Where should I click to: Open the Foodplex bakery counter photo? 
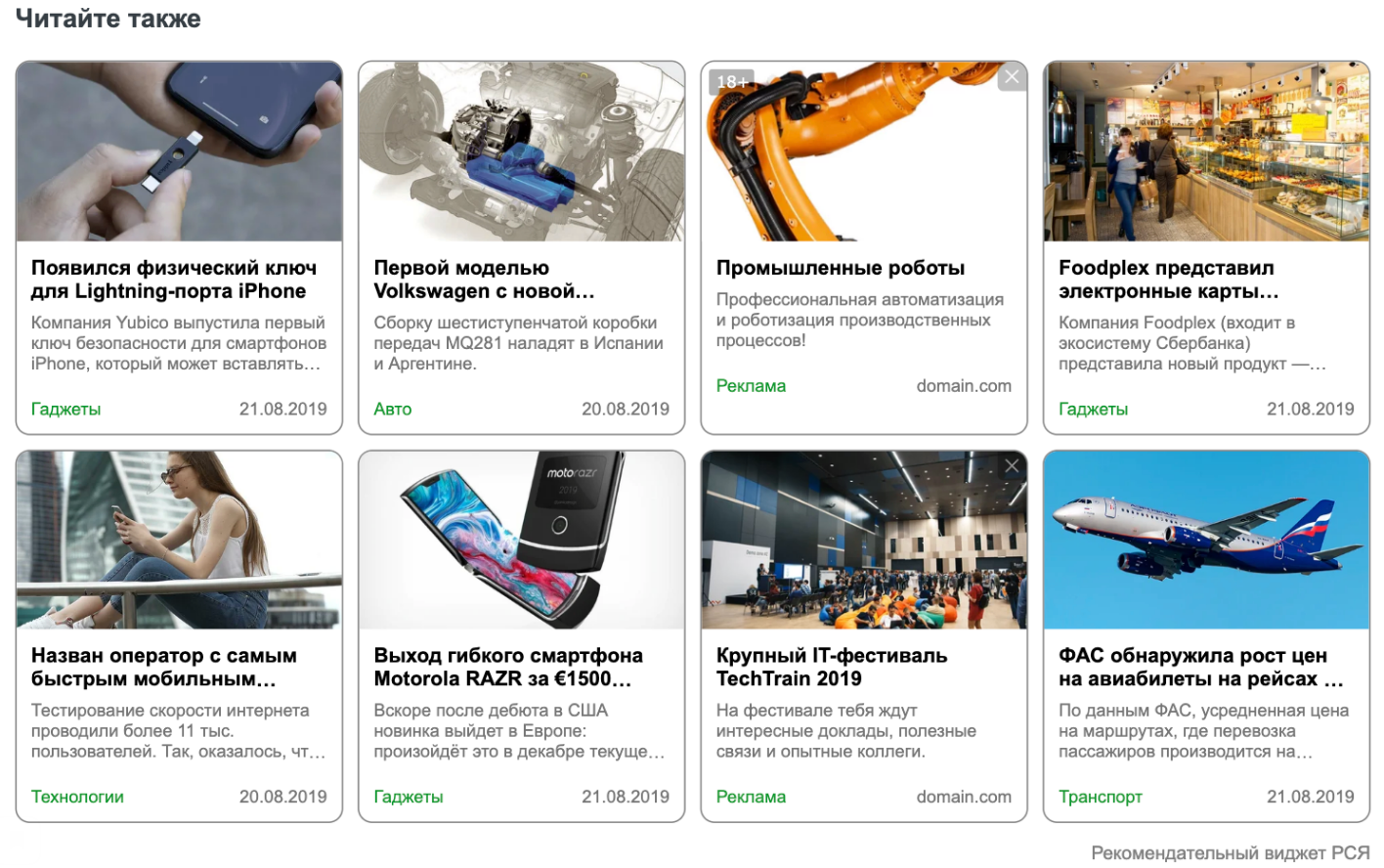point(1206,152)
